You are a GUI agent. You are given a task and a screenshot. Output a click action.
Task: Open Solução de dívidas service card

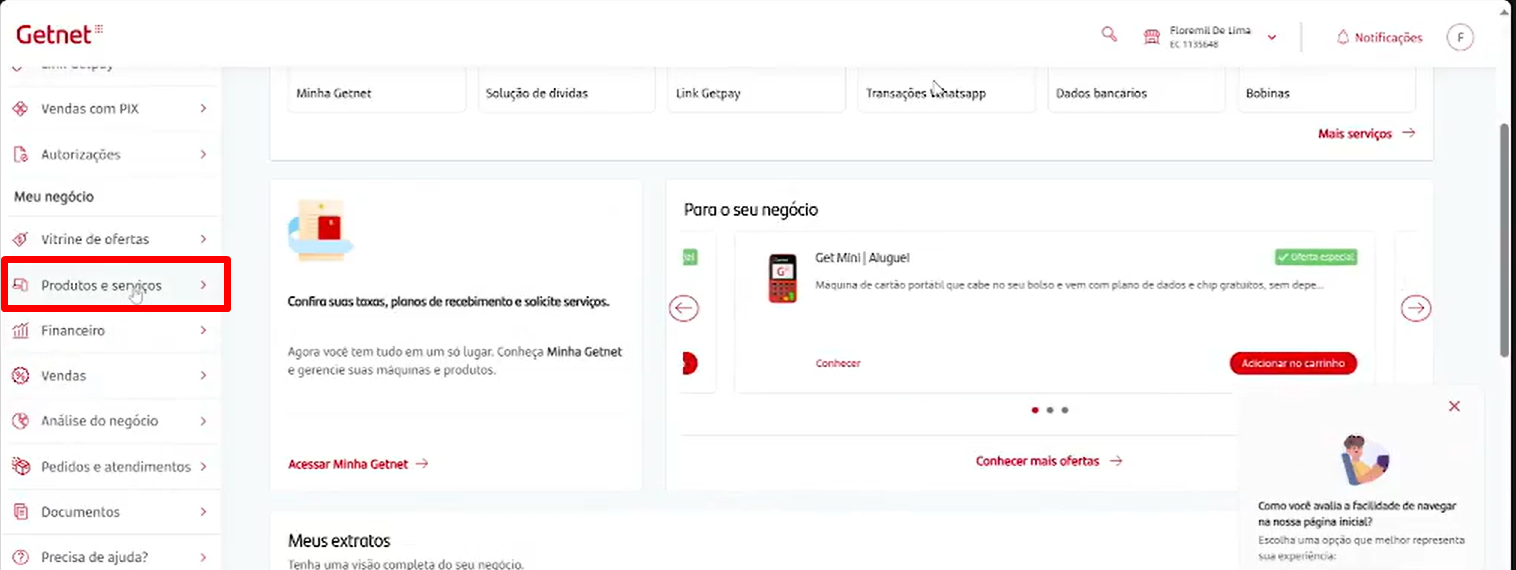click(x=567, y=90)
